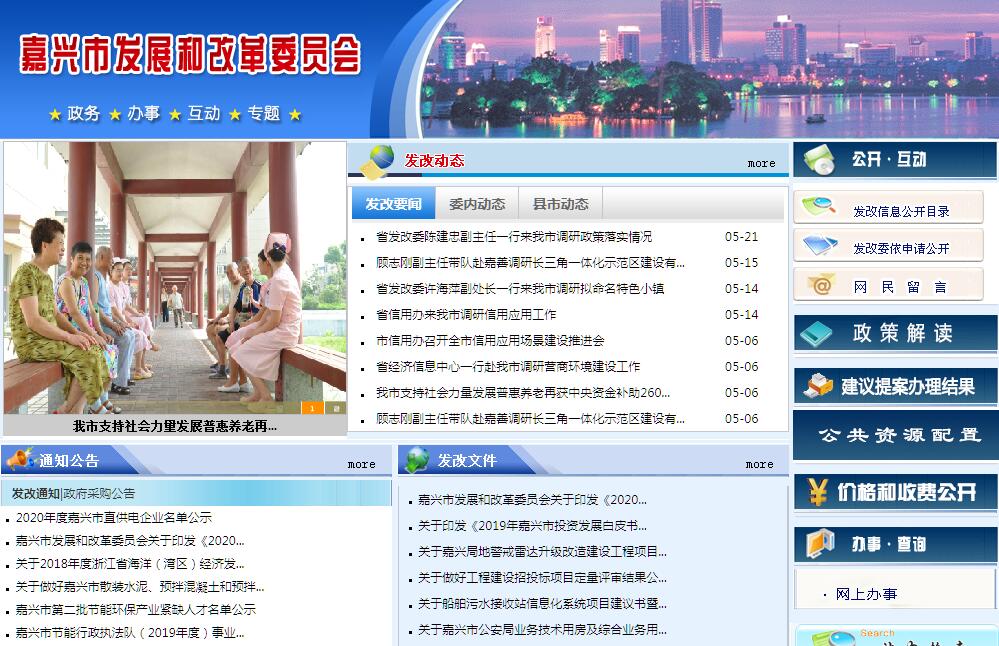Click the elderly care slideshow photo
This screenshot has width=999, height=646.
click(175, 275)
